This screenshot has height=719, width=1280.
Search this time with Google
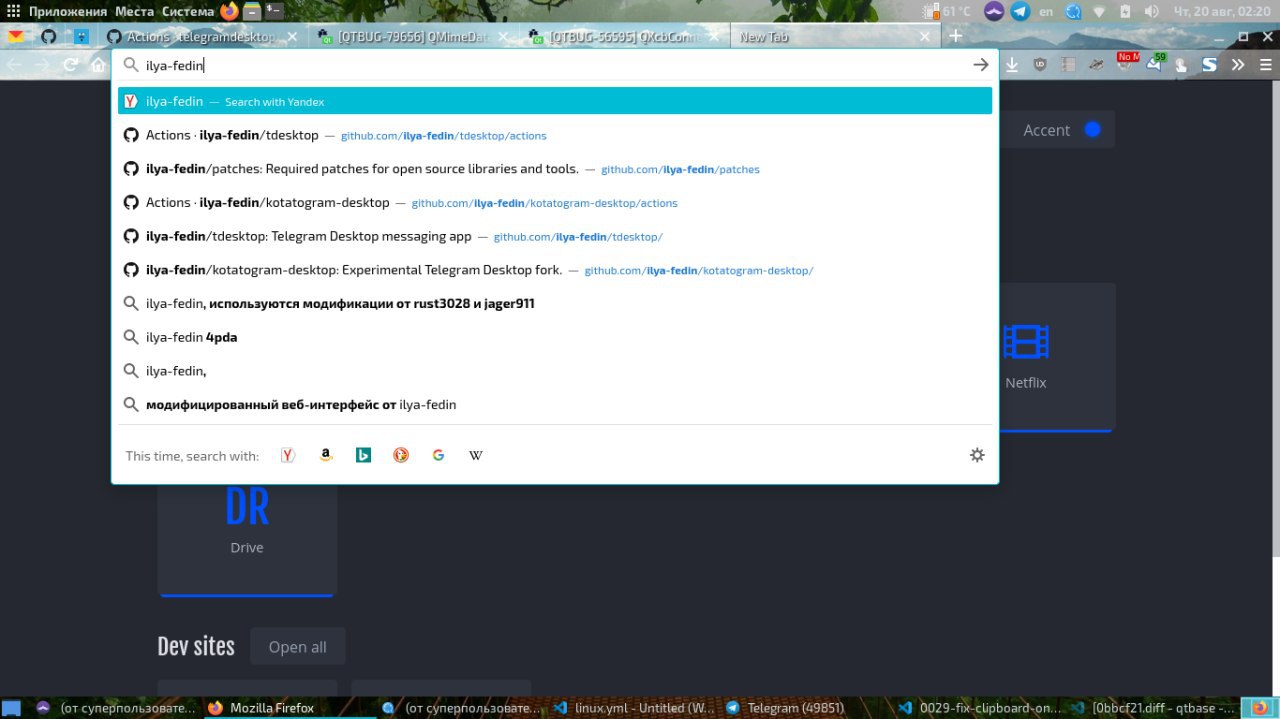438,455
